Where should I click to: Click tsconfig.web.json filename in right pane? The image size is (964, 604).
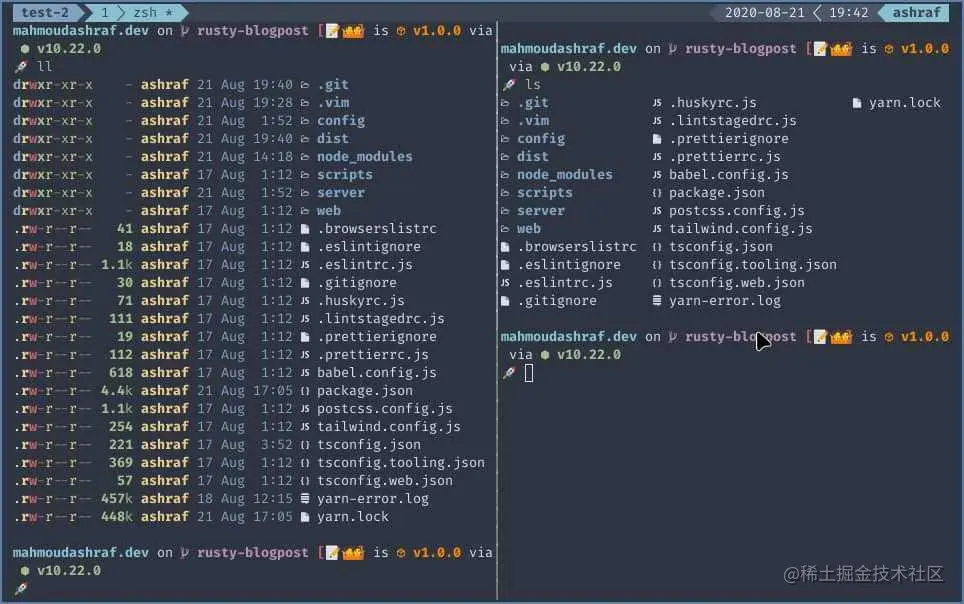[x=737, y=283]
